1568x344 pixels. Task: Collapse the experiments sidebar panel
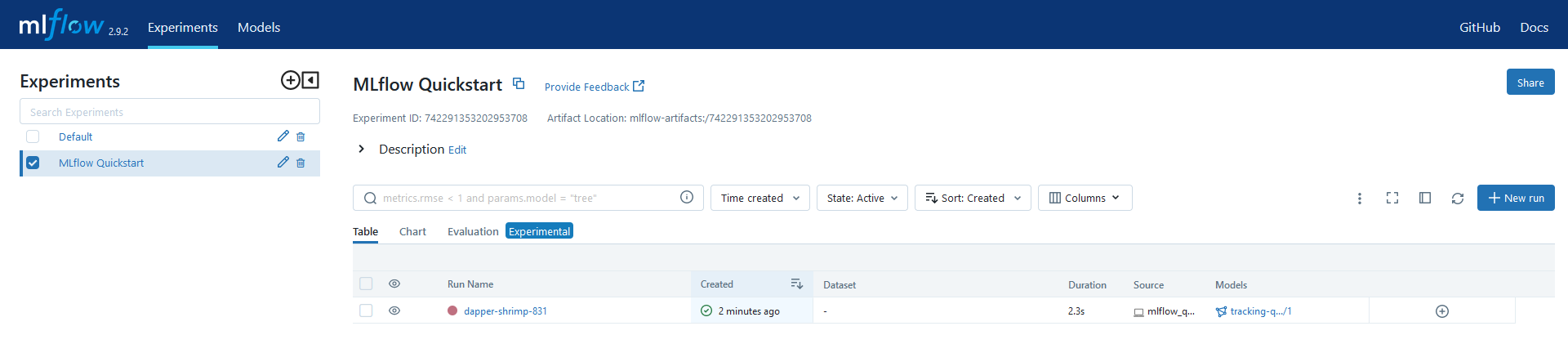click(310, 80)
